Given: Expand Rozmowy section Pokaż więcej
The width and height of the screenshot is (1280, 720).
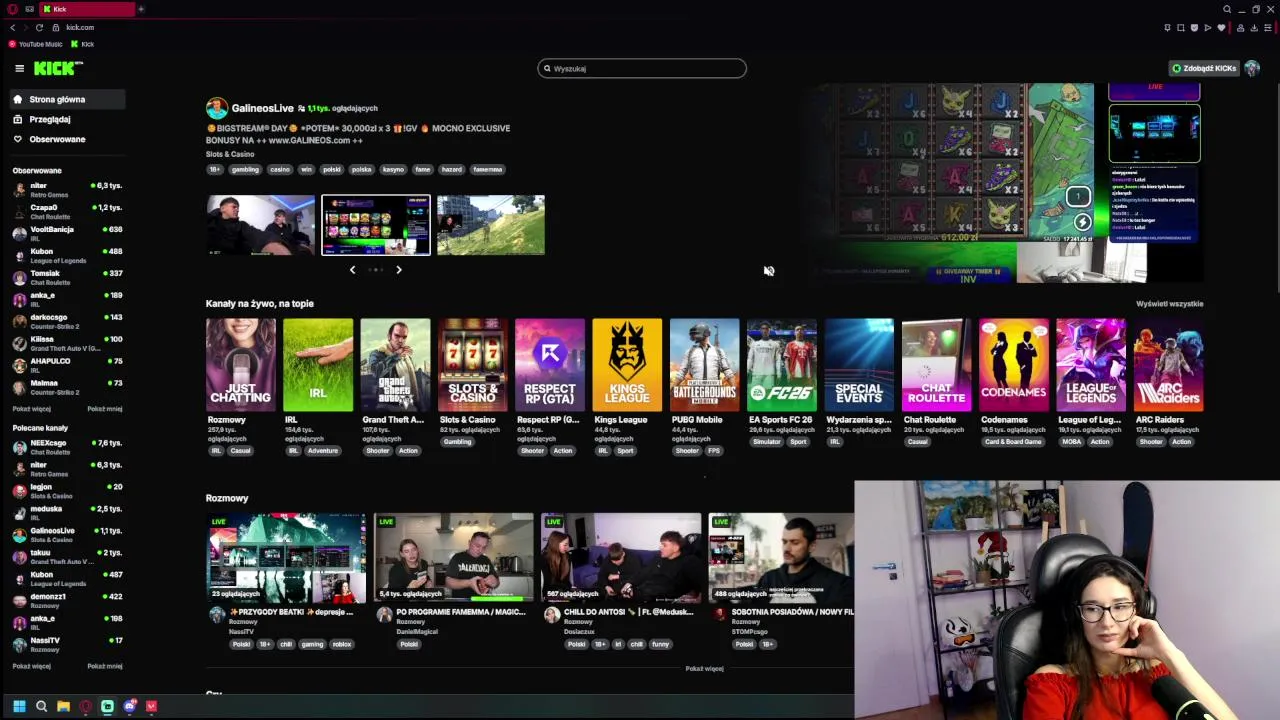Looking at the screenshot, I should 704,669.
